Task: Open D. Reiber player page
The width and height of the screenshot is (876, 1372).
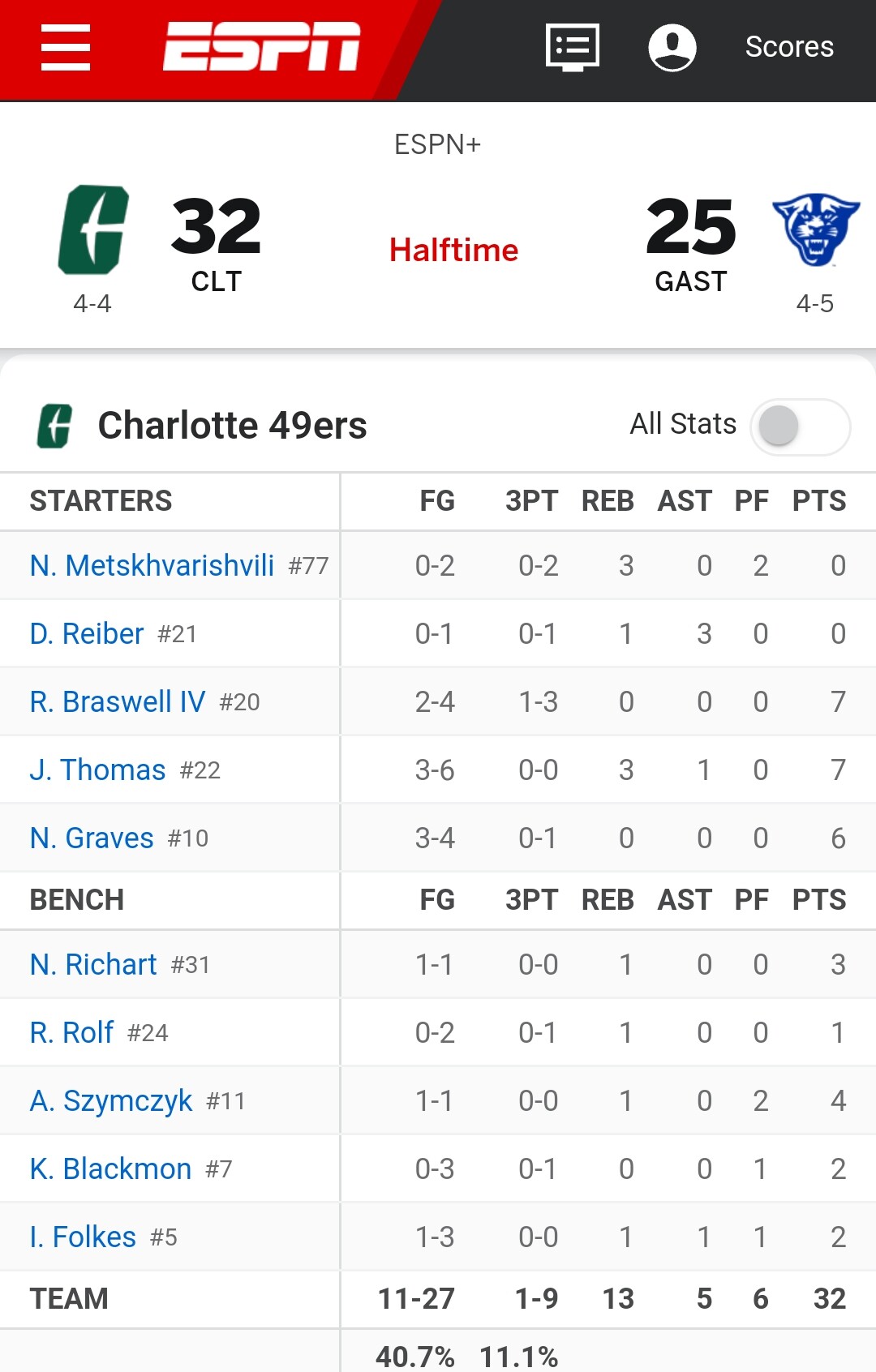Action: [87, 634]
